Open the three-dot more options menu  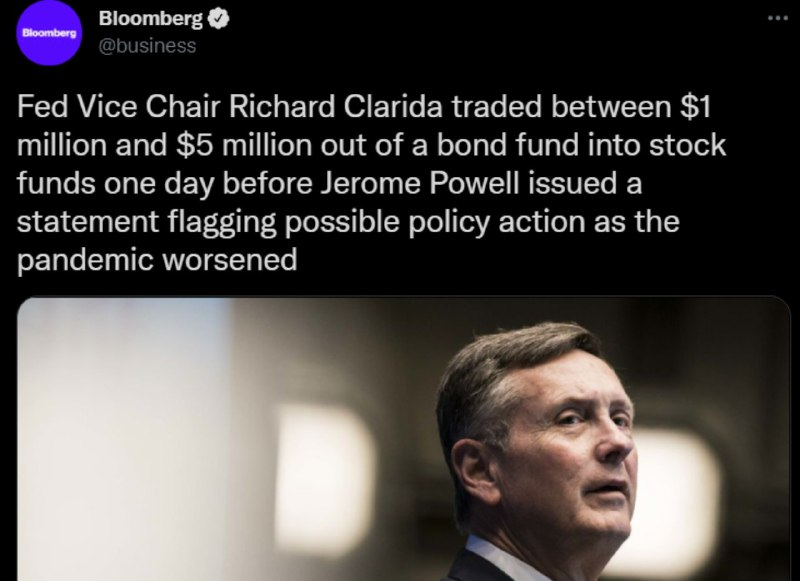[x=777, y=18]
